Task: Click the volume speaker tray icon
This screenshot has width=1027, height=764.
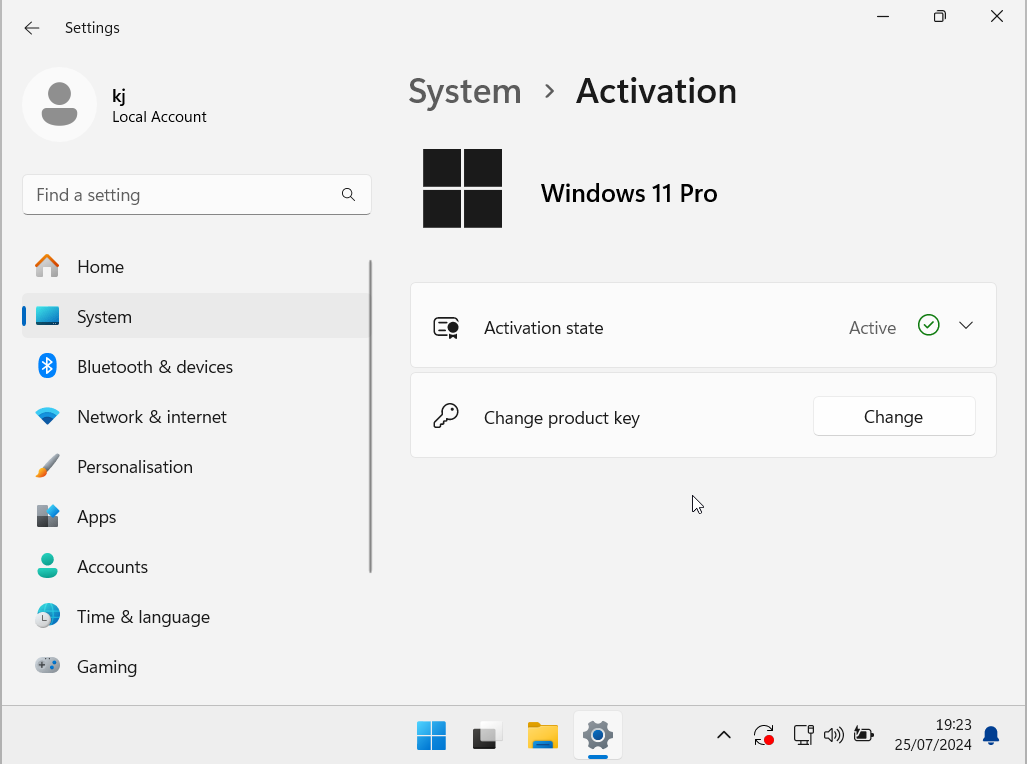Action: click(x=834, y=735)
